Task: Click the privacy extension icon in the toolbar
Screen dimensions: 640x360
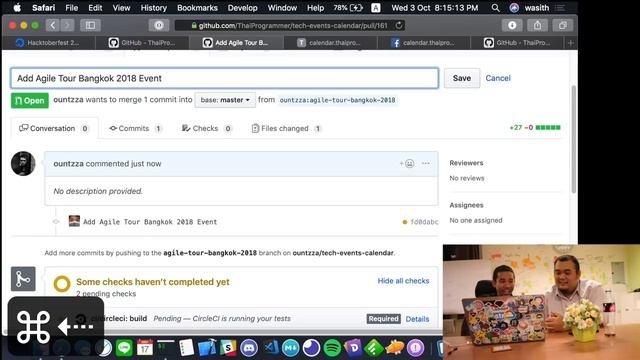Action: pyautogui.click(x=159, y=25)
